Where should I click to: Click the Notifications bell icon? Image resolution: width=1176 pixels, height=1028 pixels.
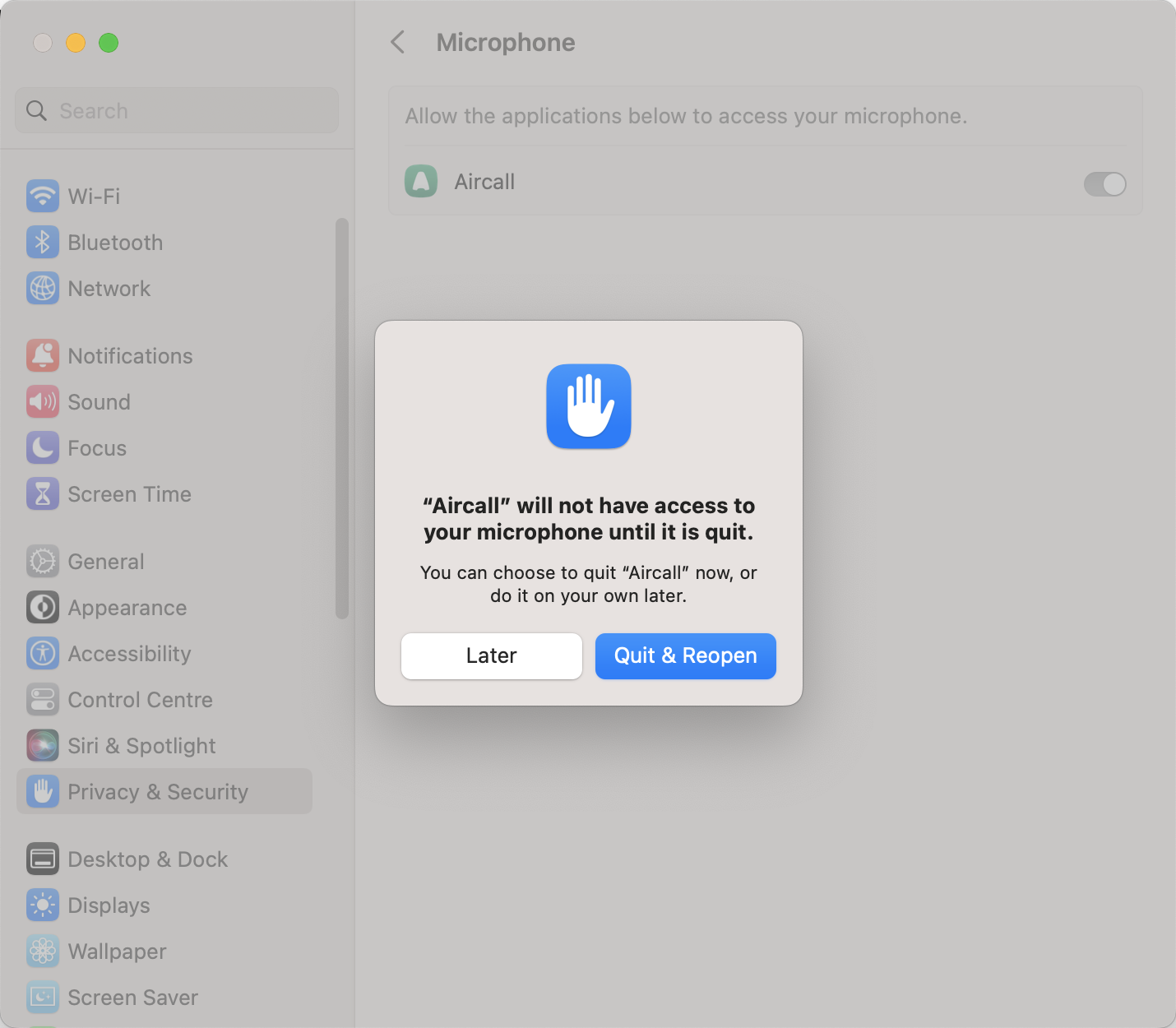tap(43, 355)
